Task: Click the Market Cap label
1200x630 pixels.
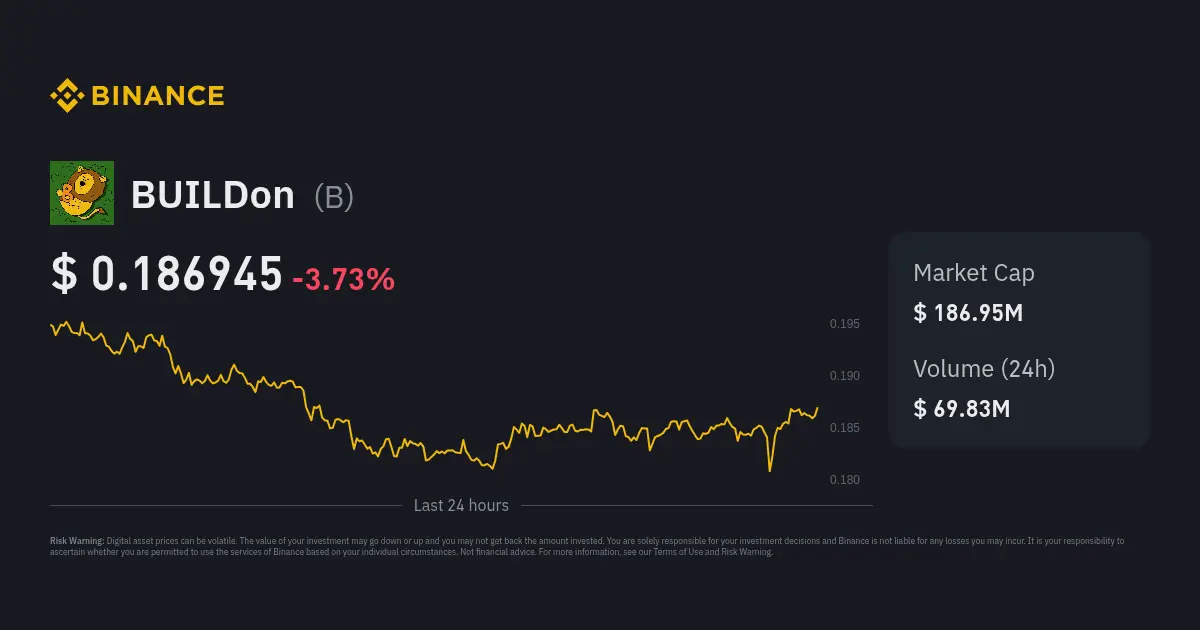Action: [973, 273]
